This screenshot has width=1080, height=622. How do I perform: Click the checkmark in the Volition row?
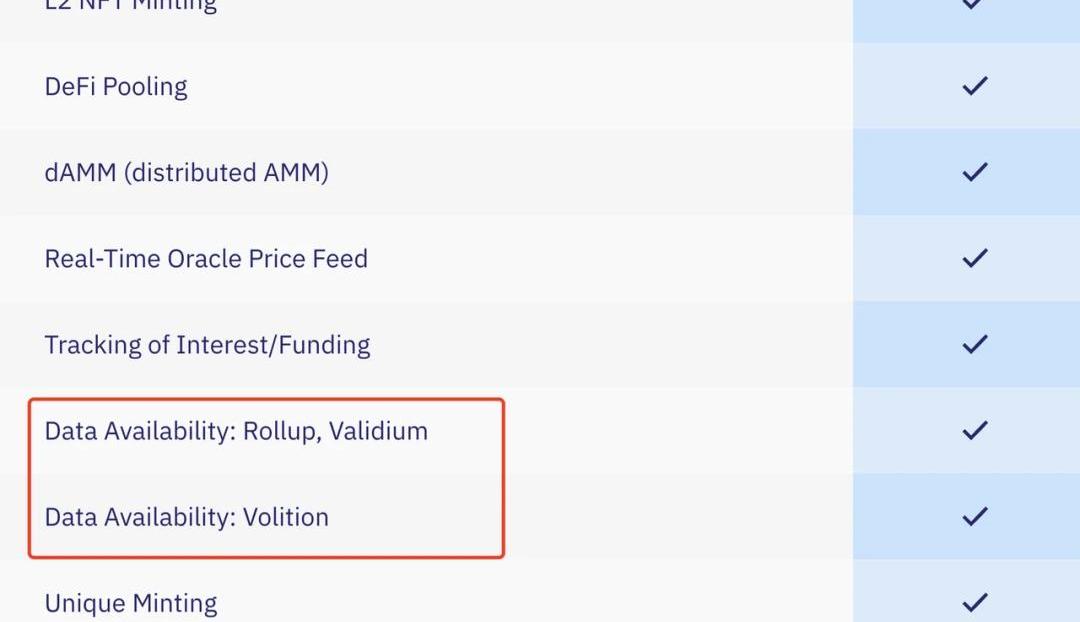[974, 517]
